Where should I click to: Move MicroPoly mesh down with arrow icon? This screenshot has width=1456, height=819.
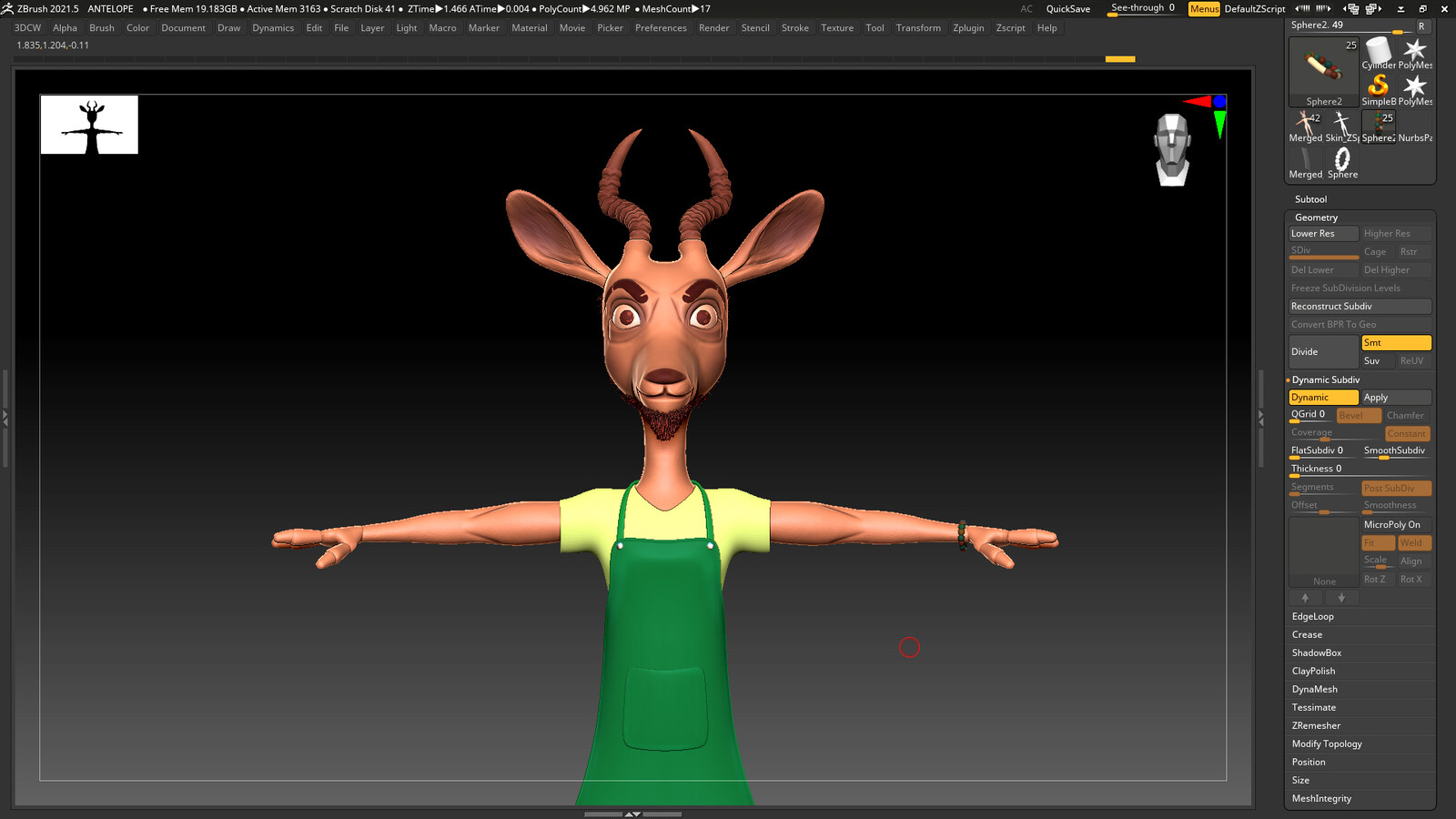click(1341, 598)
